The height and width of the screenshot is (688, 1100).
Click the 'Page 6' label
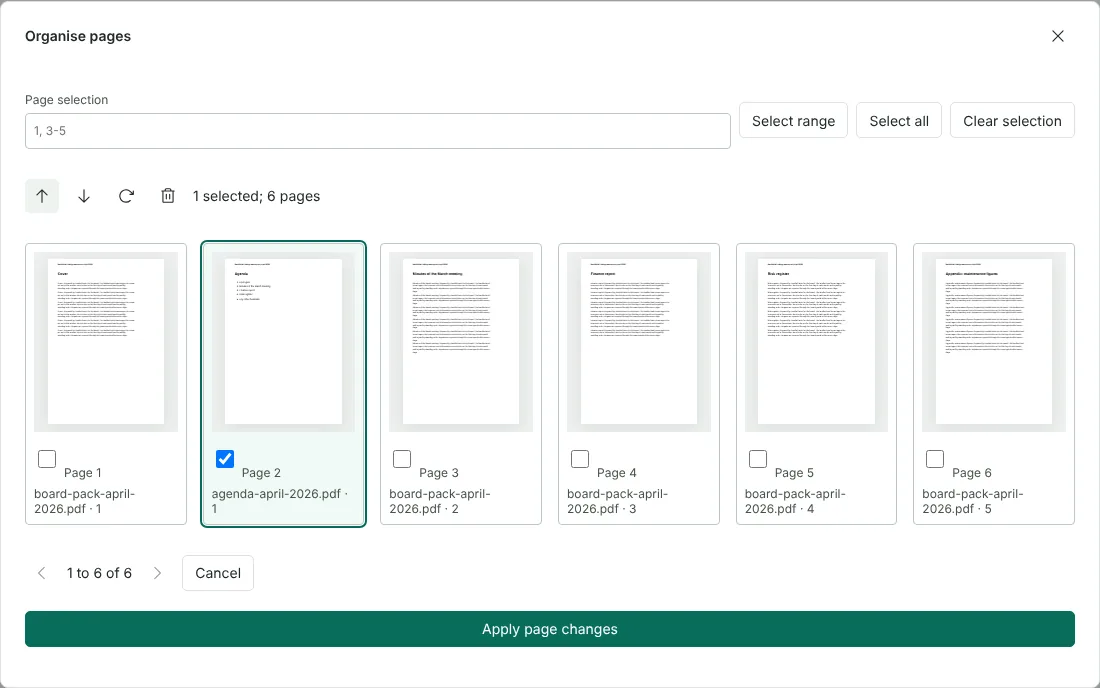click(972, 473)
